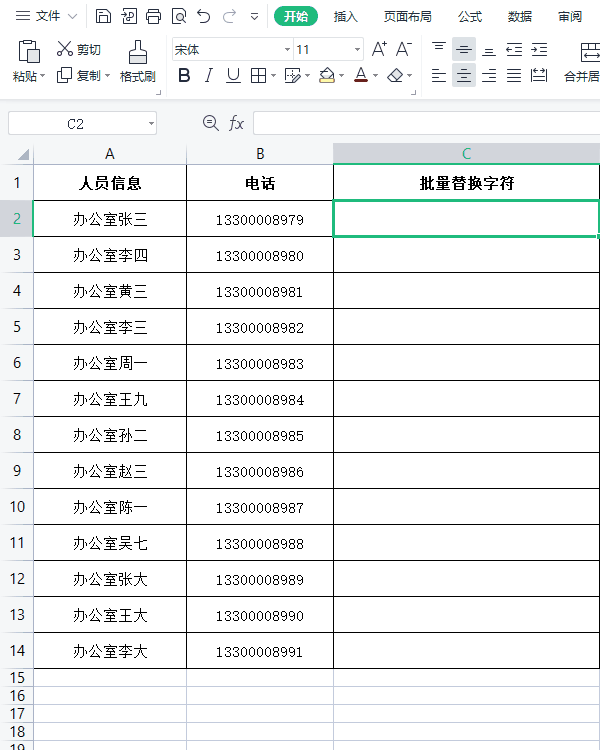
Task: Click the draw border/table style icon
Action: point(292,75)
